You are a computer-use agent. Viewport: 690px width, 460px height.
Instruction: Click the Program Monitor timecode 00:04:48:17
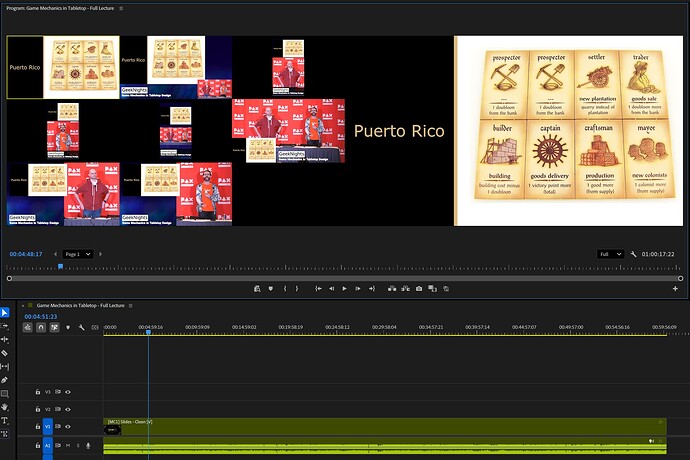click(x=26, y=254)
